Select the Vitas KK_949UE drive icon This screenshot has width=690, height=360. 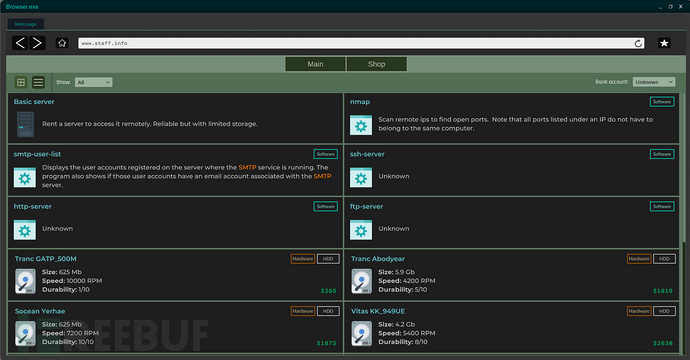click(362, 334)
